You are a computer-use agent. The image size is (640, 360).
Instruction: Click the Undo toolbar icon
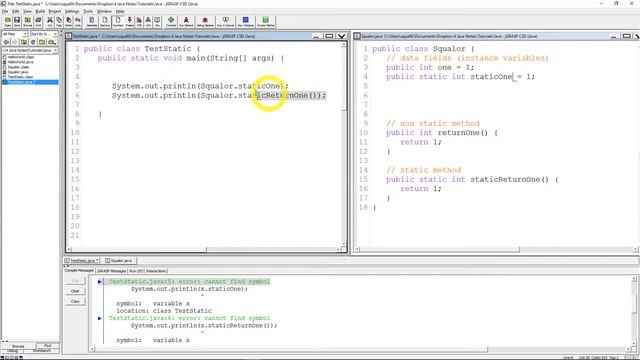pos(78,22)
